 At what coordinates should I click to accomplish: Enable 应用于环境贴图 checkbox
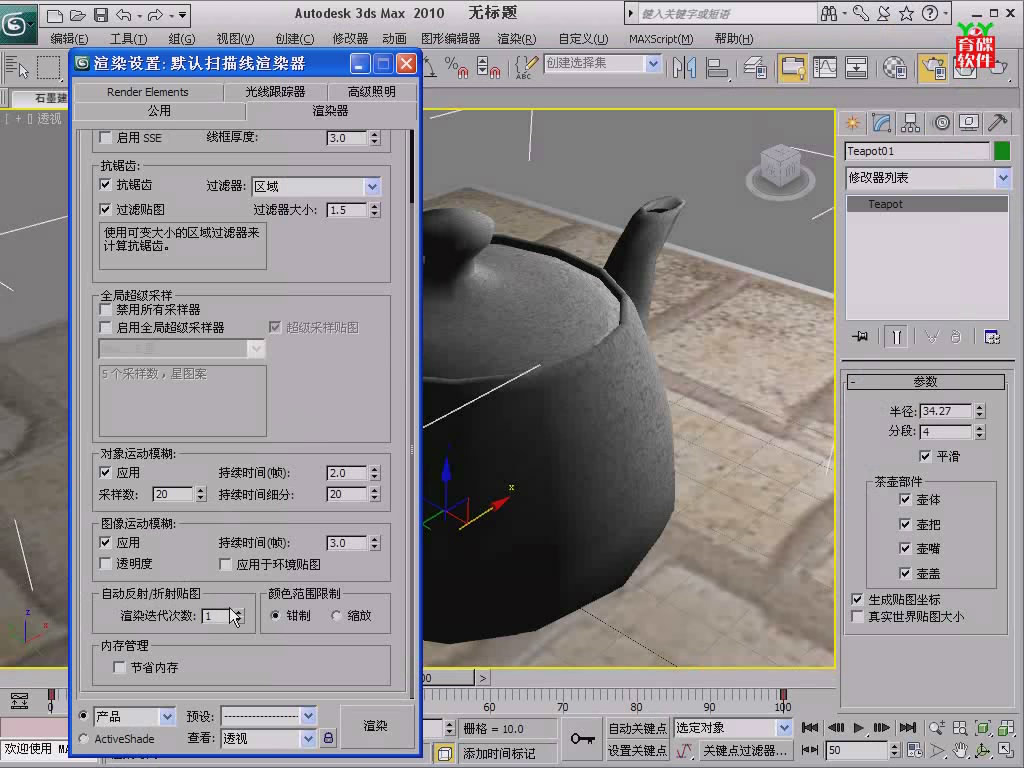[225, 564]
